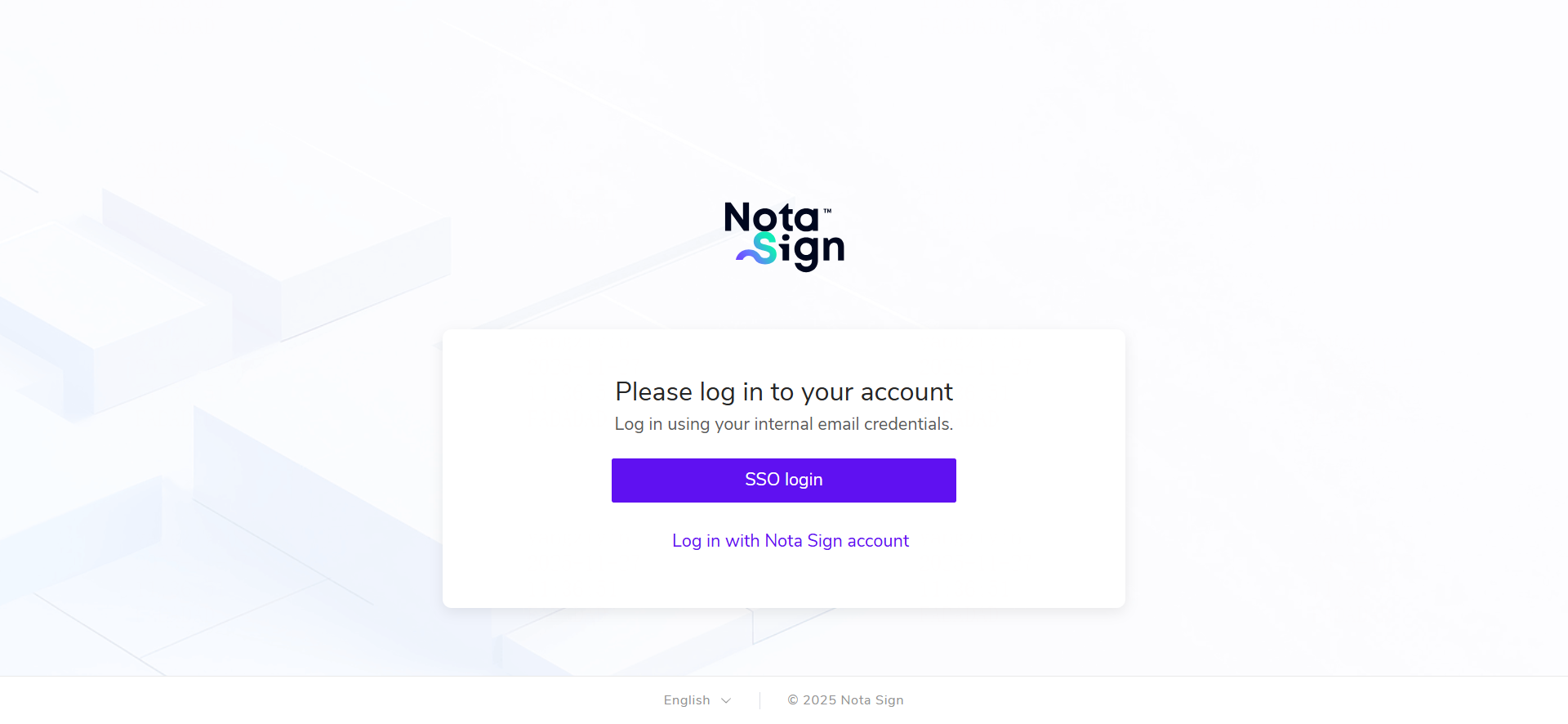This screenshot has height=724, width=1568.
Task: Log in with Nota Sign account
Action: click(791, 541)
